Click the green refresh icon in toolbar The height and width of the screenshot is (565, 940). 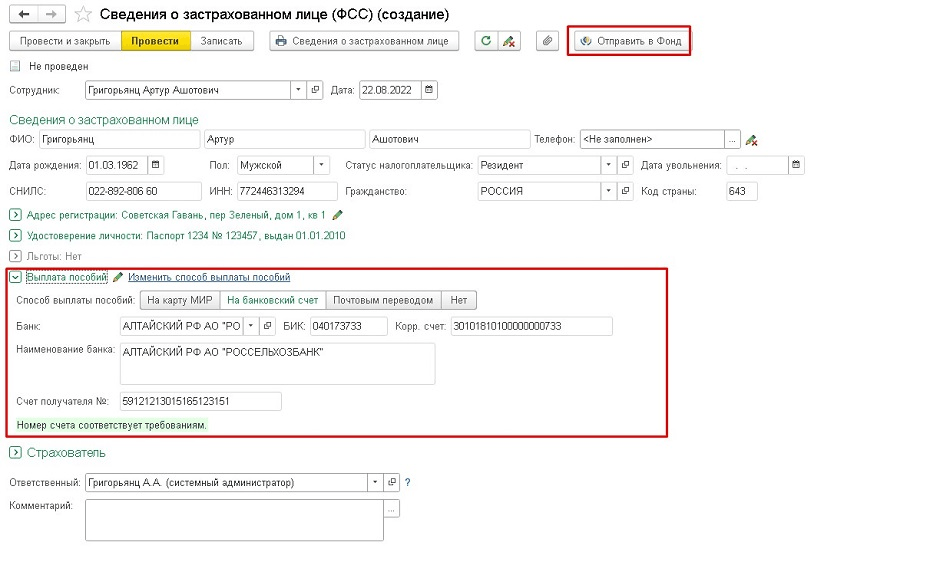pos(487,41)
